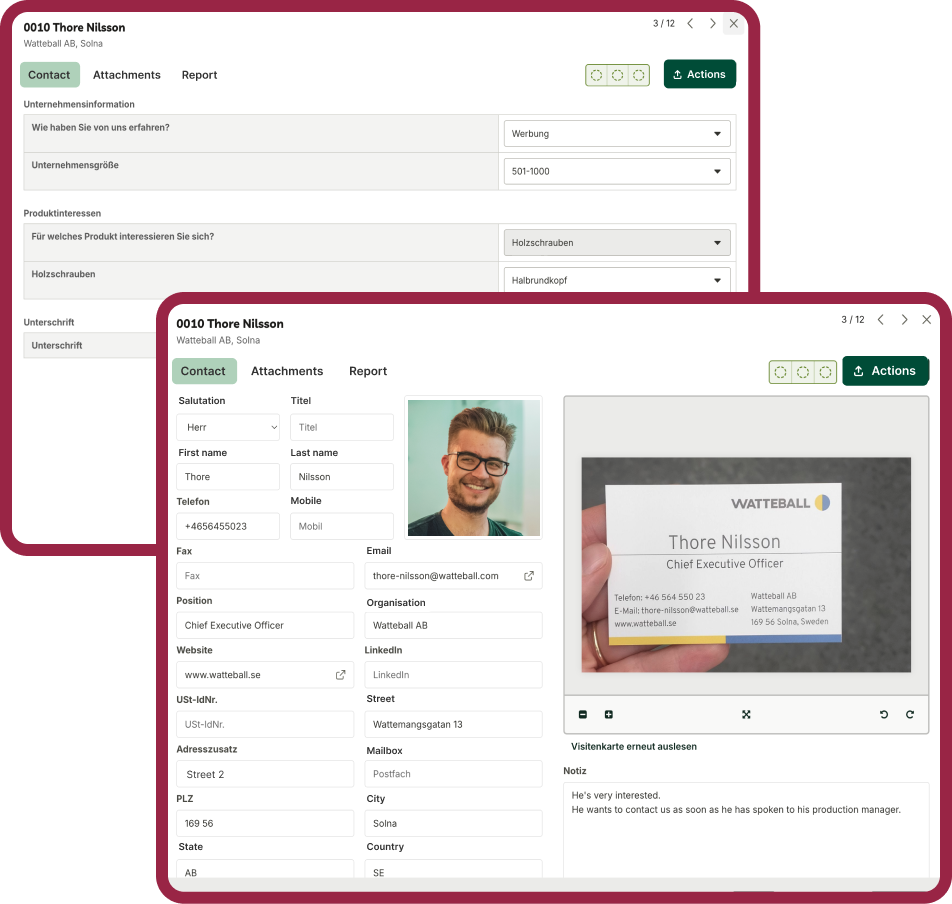
Task: Switch to Attachments tab in front window
Action: pos(287,371)
